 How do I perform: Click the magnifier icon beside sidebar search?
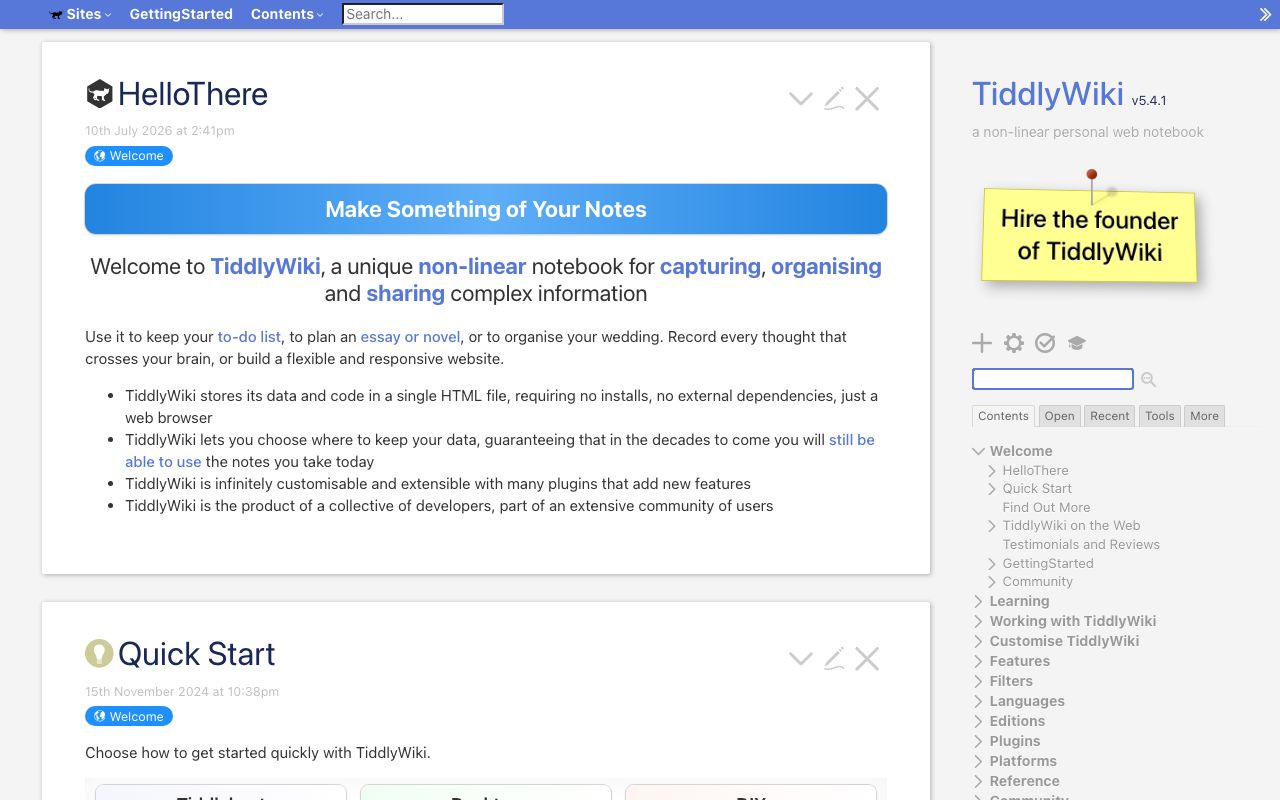1148,379
